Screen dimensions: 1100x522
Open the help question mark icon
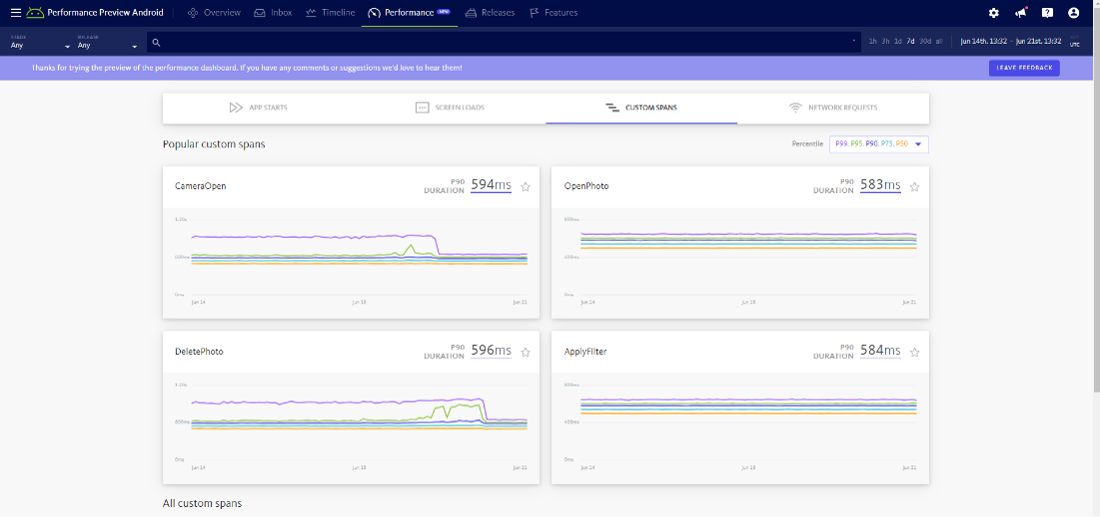pyautogui.click(x=1047, y=13)
